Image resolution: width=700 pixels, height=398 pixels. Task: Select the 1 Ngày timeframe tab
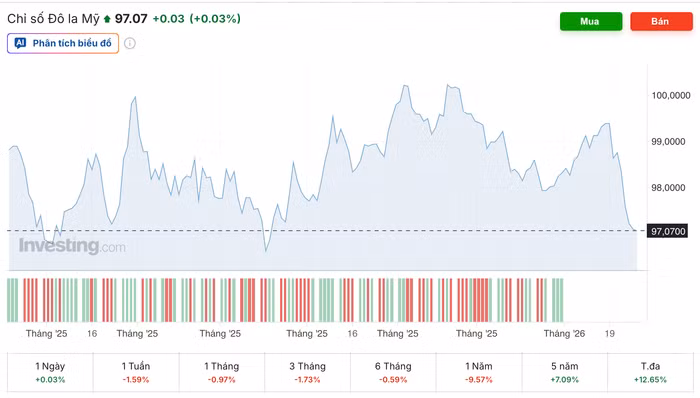[x=50, y=372]
